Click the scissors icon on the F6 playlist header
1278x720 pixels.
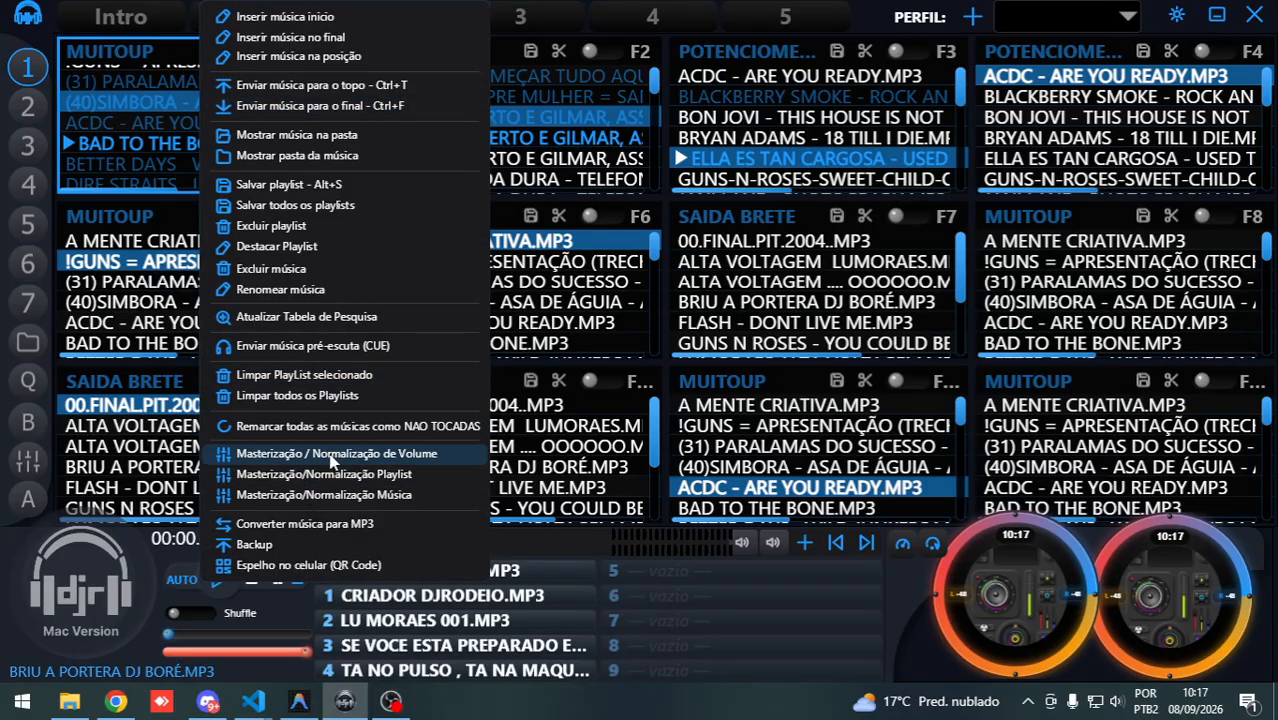tap(559, 216)
